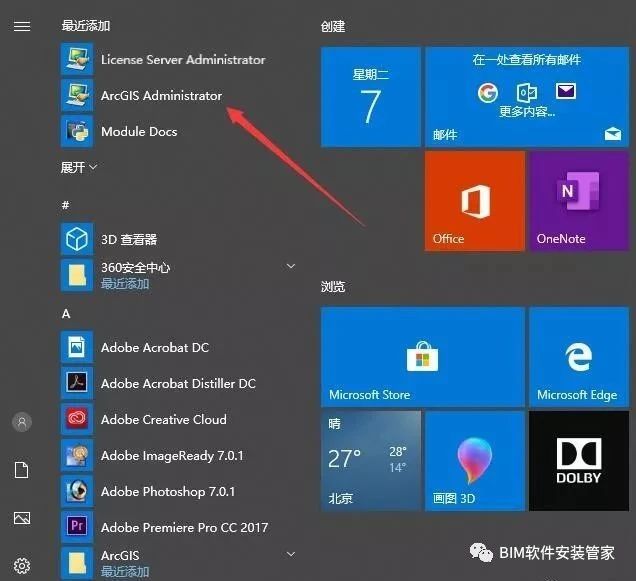This screenshot has width=636, height=581.
Task: Select Adobe Acrobat DC entry text
Action: click(155, 348)
